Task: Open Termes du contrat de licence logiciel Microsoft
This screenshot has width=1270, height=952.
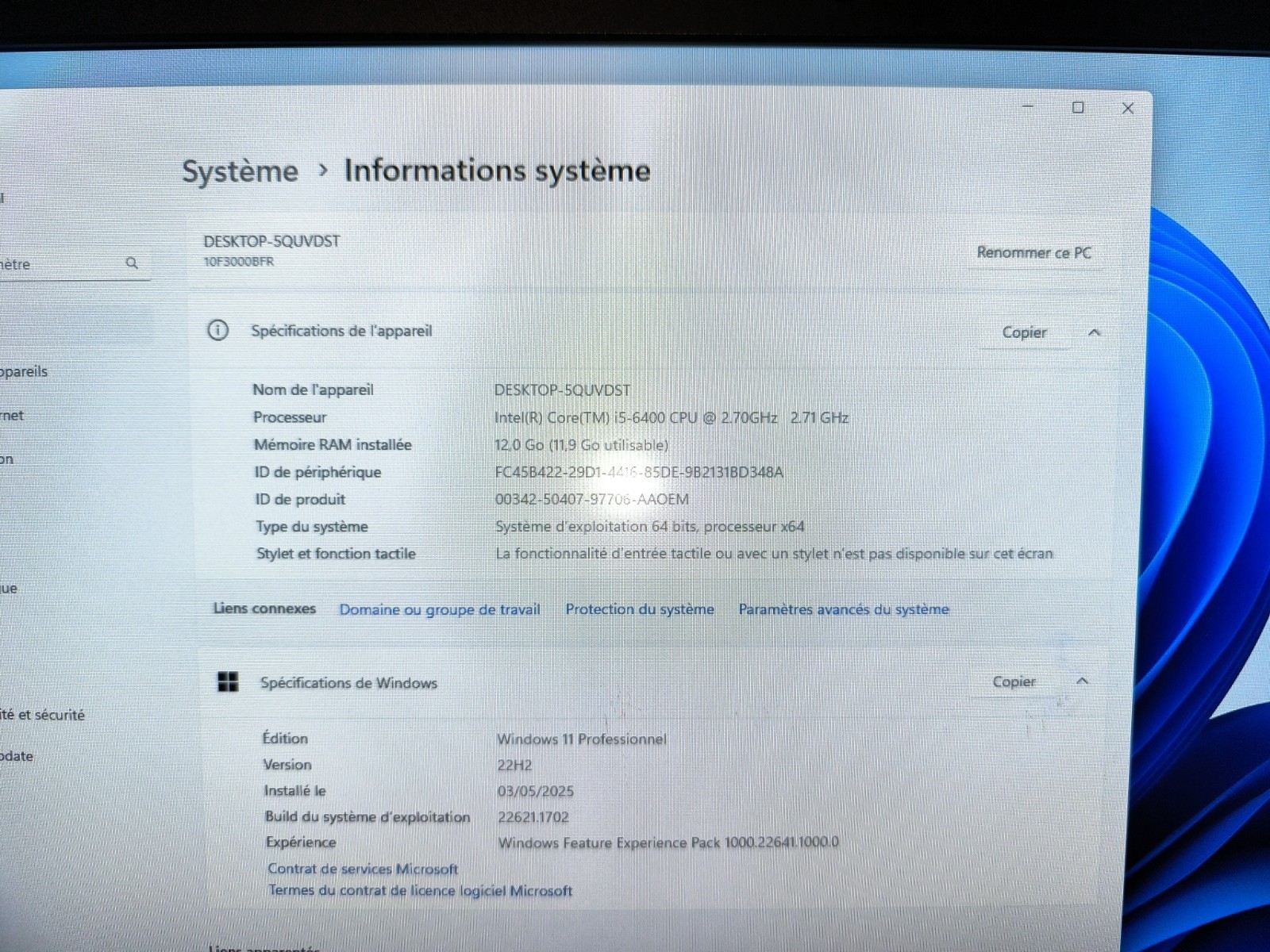Action: click(x=420, y=890)
